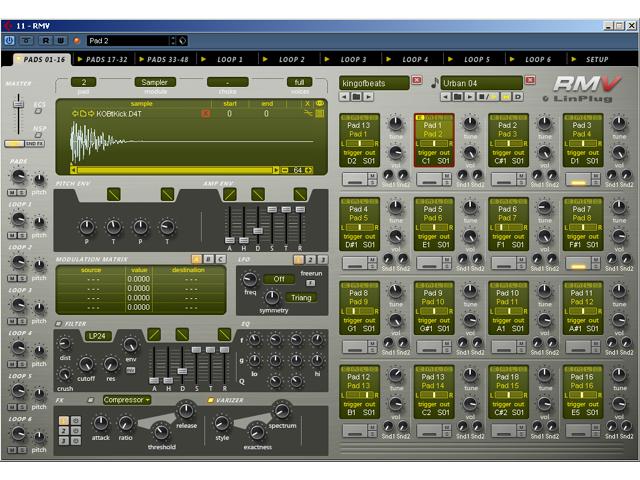Toggle the NSP checkbox in Master
640x480 pixels.
coord(38,135)
